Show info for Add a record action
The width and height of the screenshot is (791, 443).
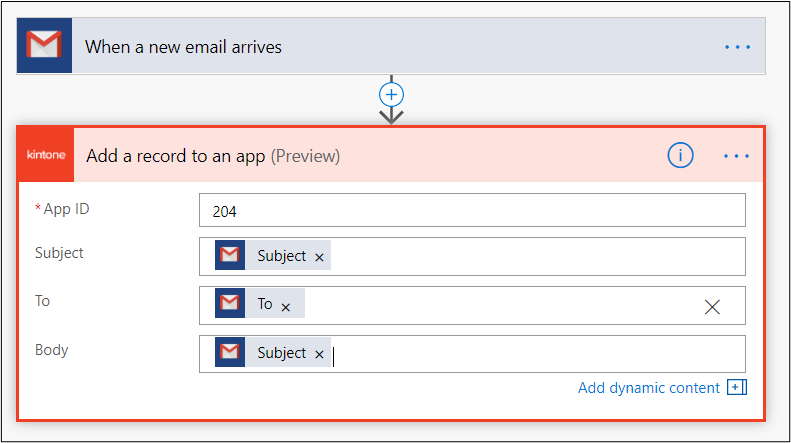click(680, 155)
